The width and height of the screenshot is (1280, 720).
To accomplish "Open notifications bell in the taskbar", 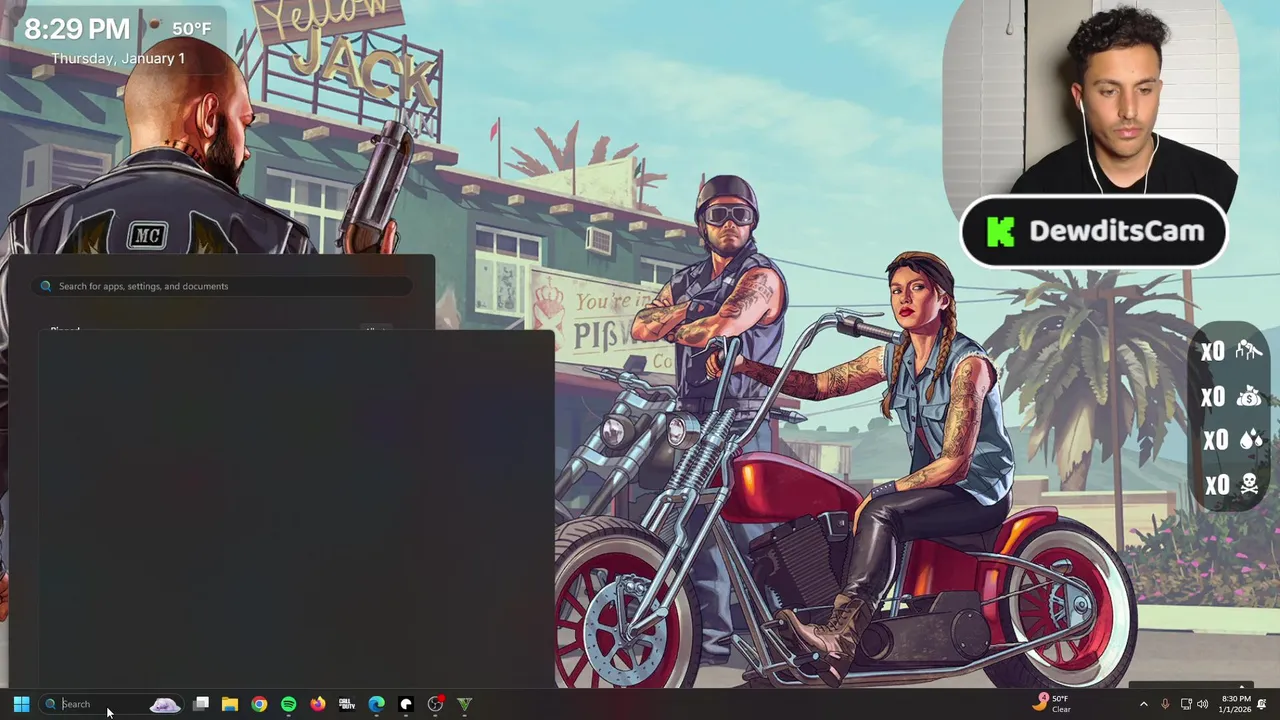I will [1262, 704].
